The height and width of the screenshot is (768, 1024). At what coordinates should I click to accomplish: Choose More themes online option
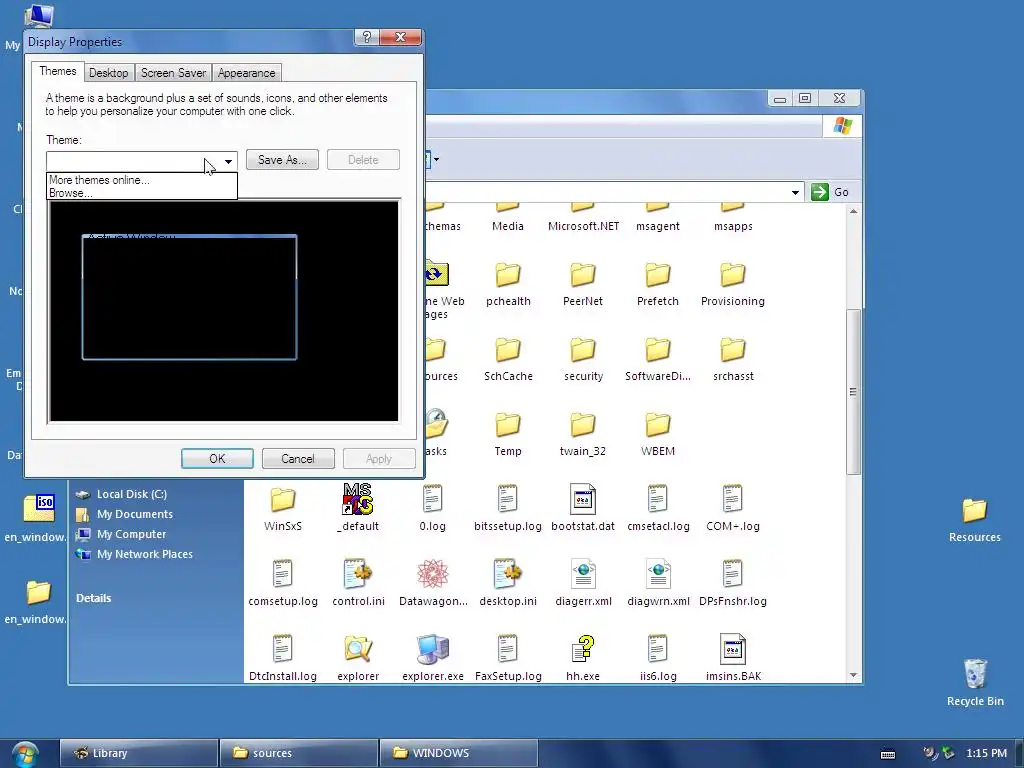tap(99, 180)
